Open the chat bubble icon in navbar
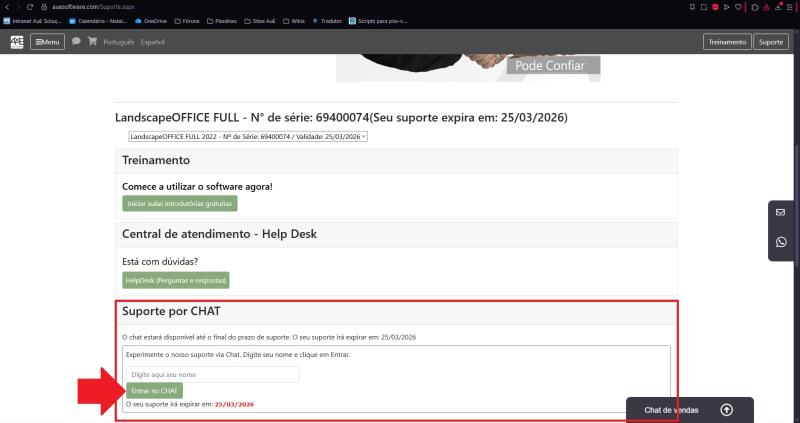Screen dimensions: 800x423 click(x=76, y=42)
